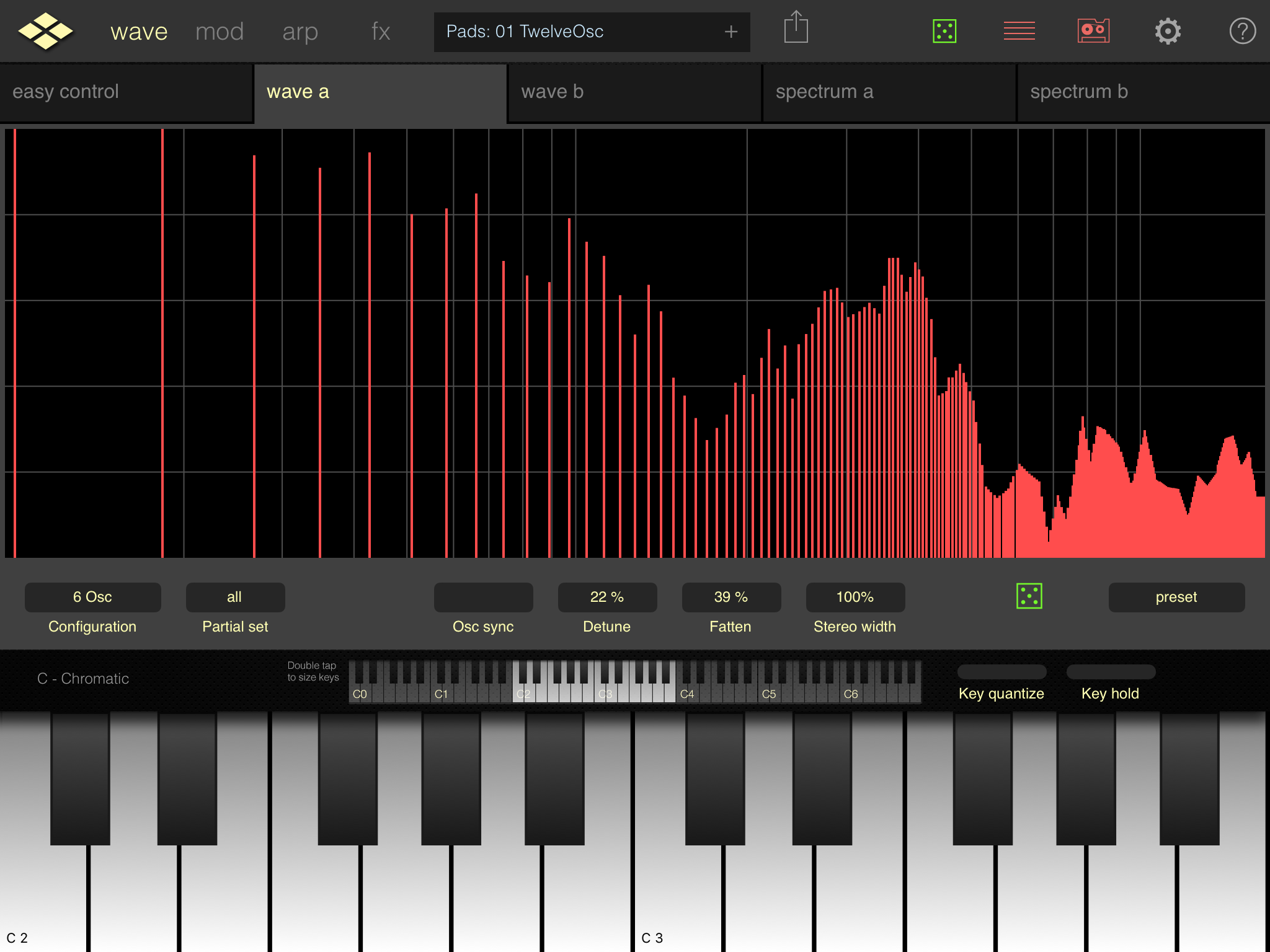The height and width of the screenshot is (952, 1270).
Task: Switch to the arp page
Action: (300, 32)
